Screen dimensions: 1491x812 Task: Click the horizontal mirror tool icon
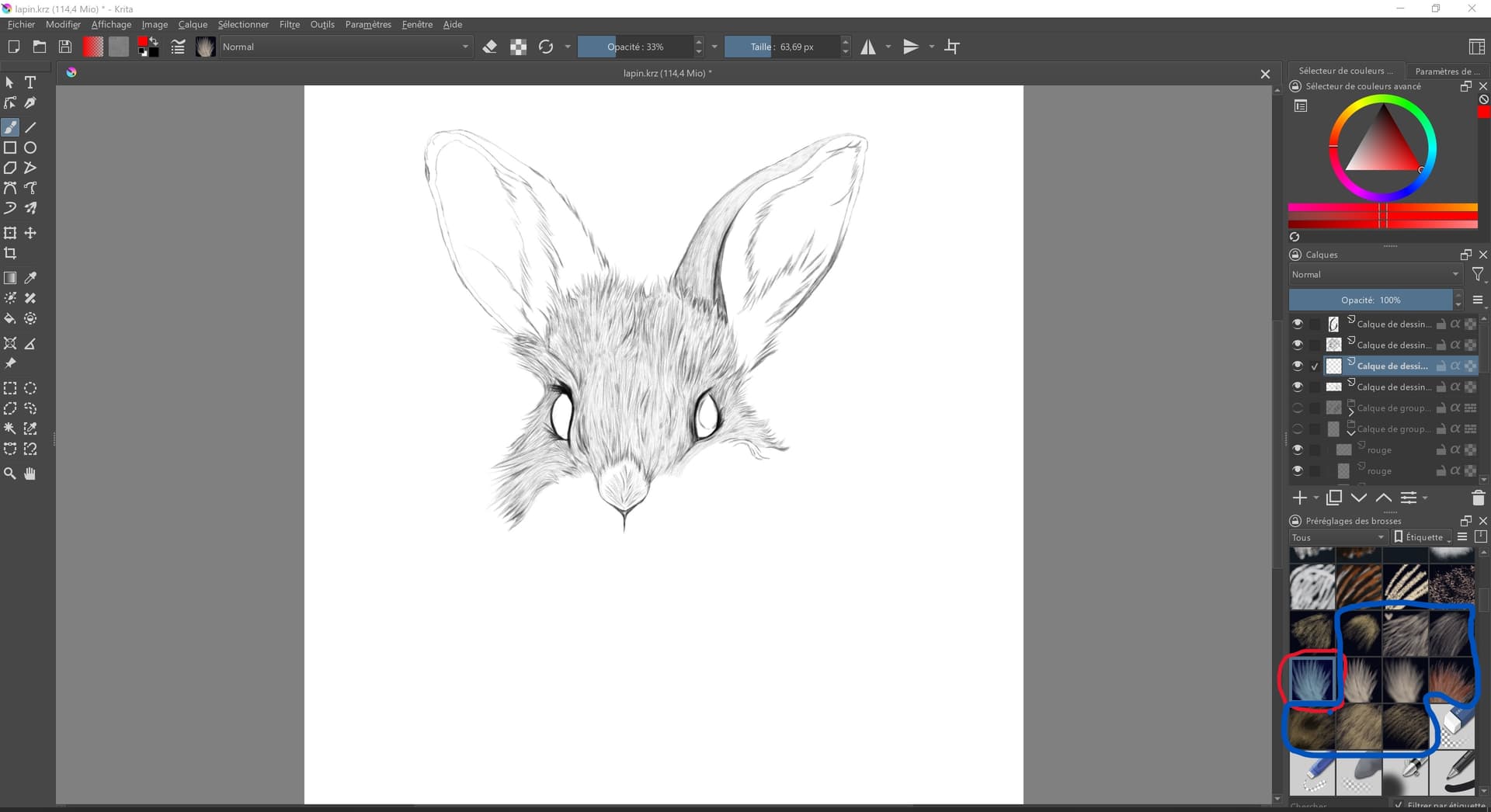click(x=867, y=47)
